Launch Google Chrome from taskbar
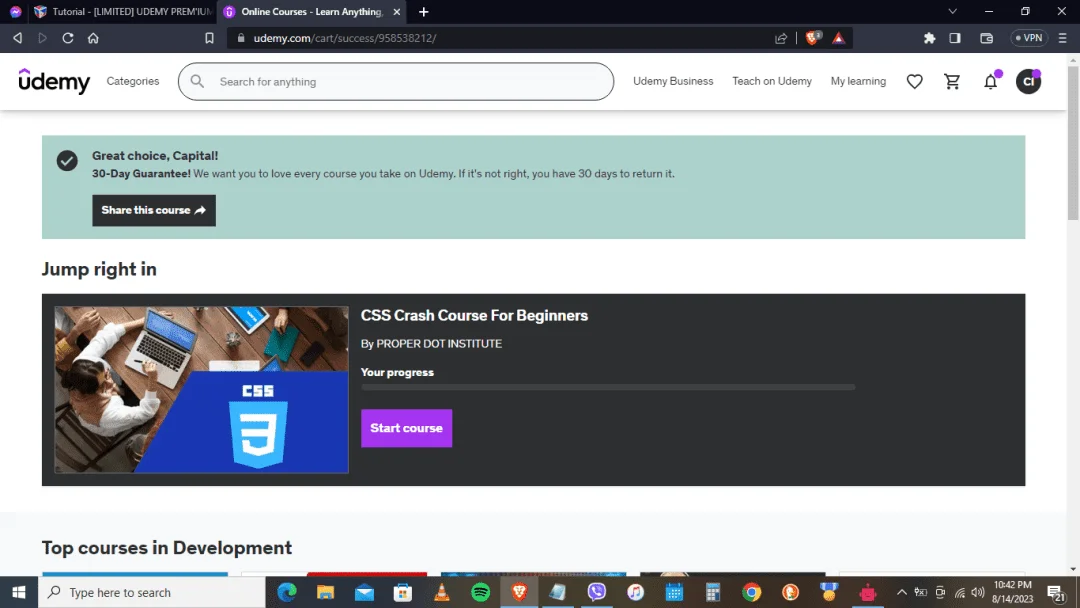The image size is (1080, 608). coord(751,592)
